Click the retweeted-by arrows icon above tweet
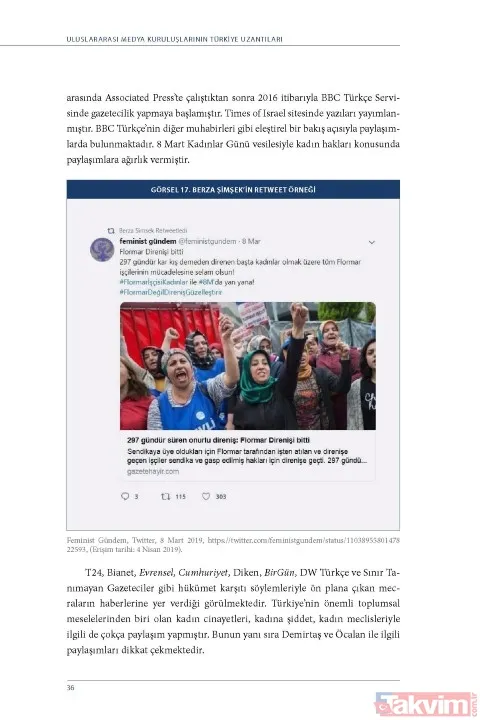Viewport: 480px width, 720px height. (x=111, y=231)
